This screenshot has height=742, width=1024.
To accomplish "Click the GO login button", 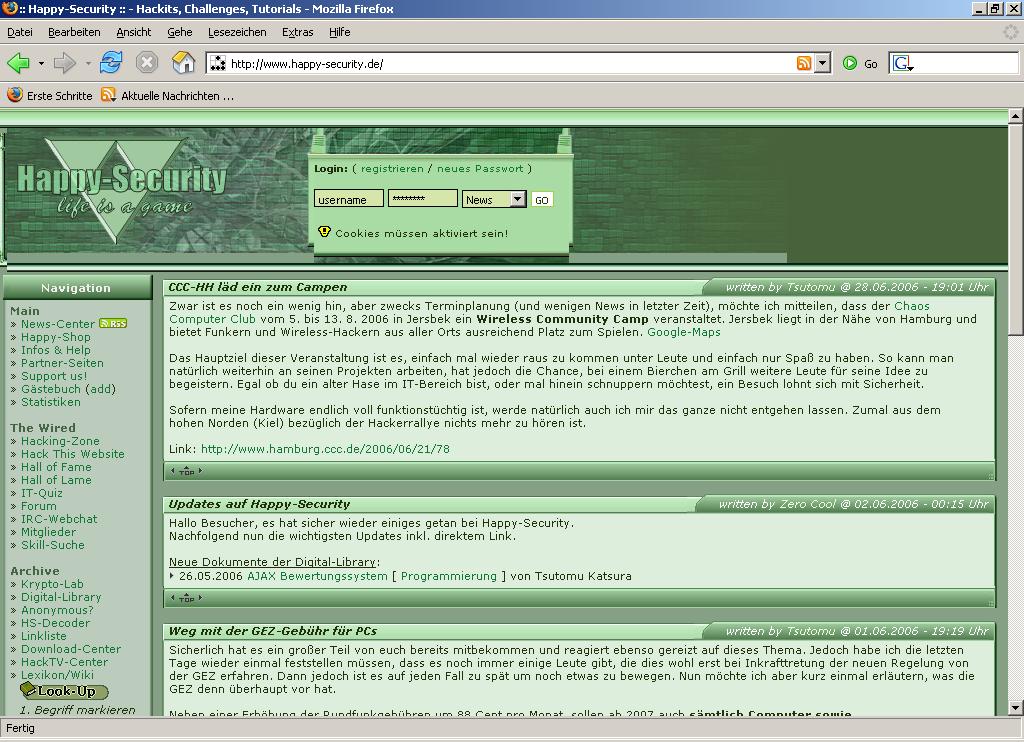I will coord(541,200).
